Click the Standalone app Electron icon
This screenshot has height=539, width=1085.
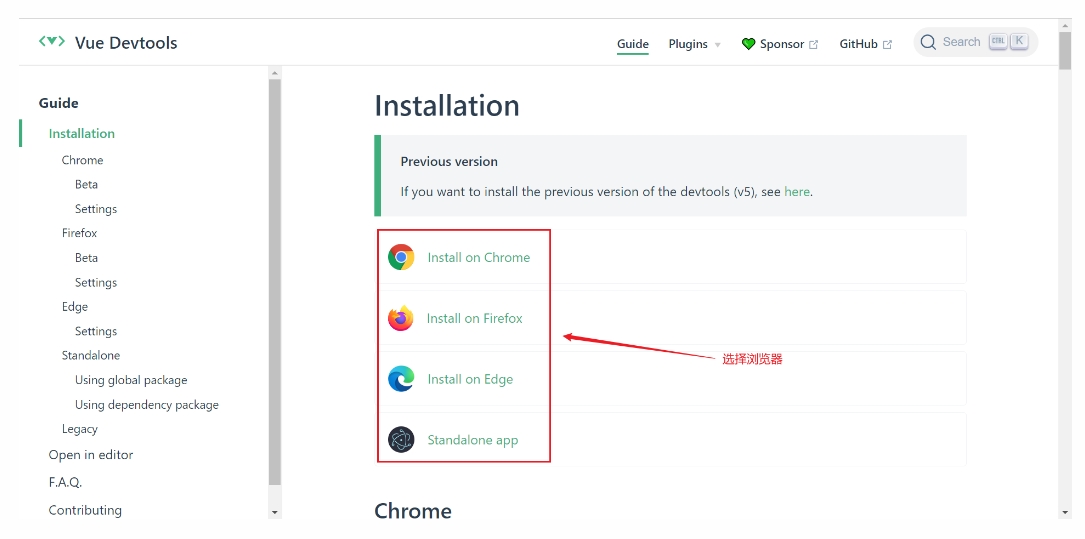pyautogui.click(x=401, y=440)
